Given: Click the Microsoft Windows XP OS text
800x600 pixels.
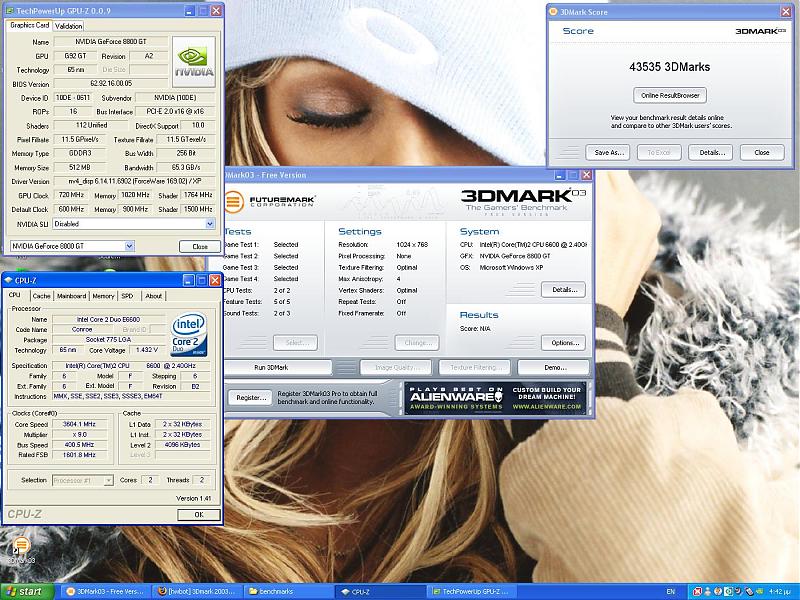Looking at the screenshot, I should click(511, 267).
